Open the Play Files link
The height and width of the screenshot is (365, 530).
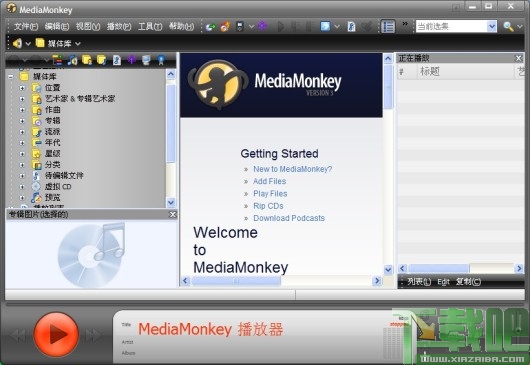point(270,194)
